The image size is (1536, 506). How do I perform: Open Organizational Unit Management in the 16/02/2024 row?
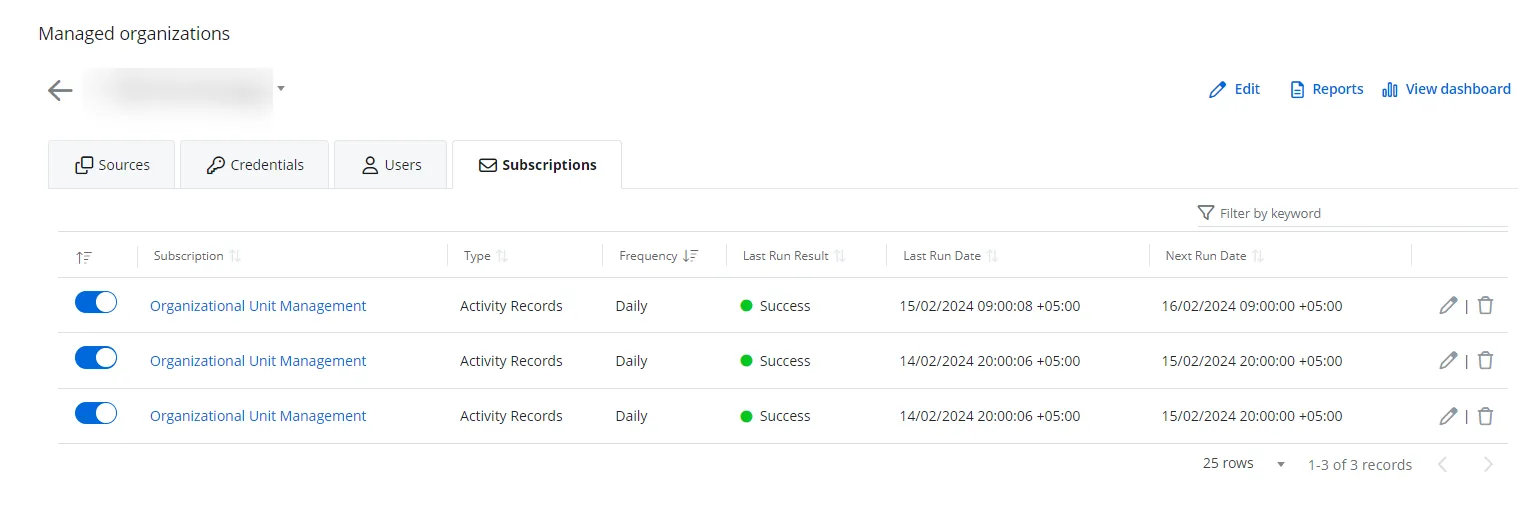click(x=258, y=306)
